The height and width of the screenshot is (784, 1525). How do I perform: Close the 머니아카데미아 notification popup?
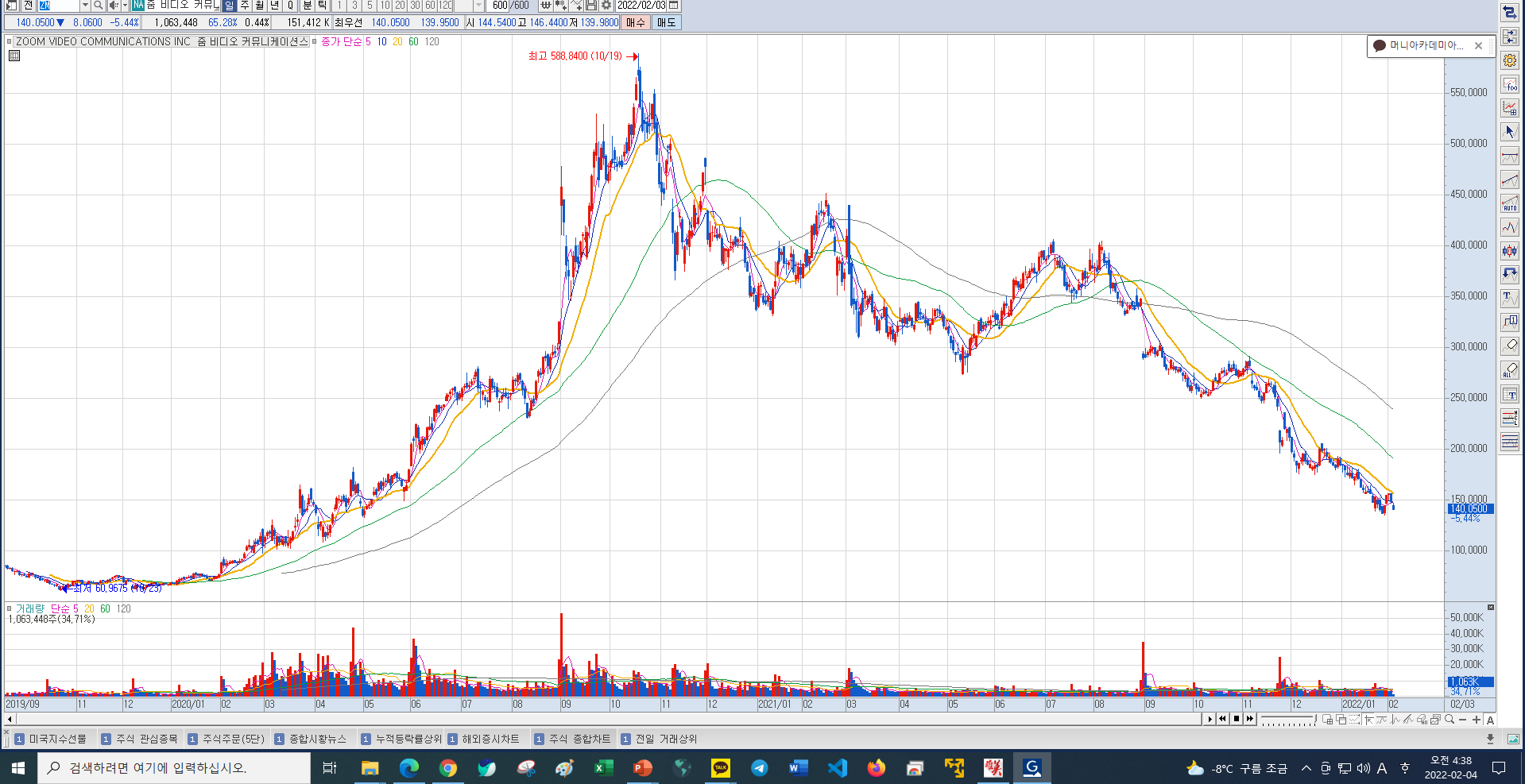point(1478,46)
